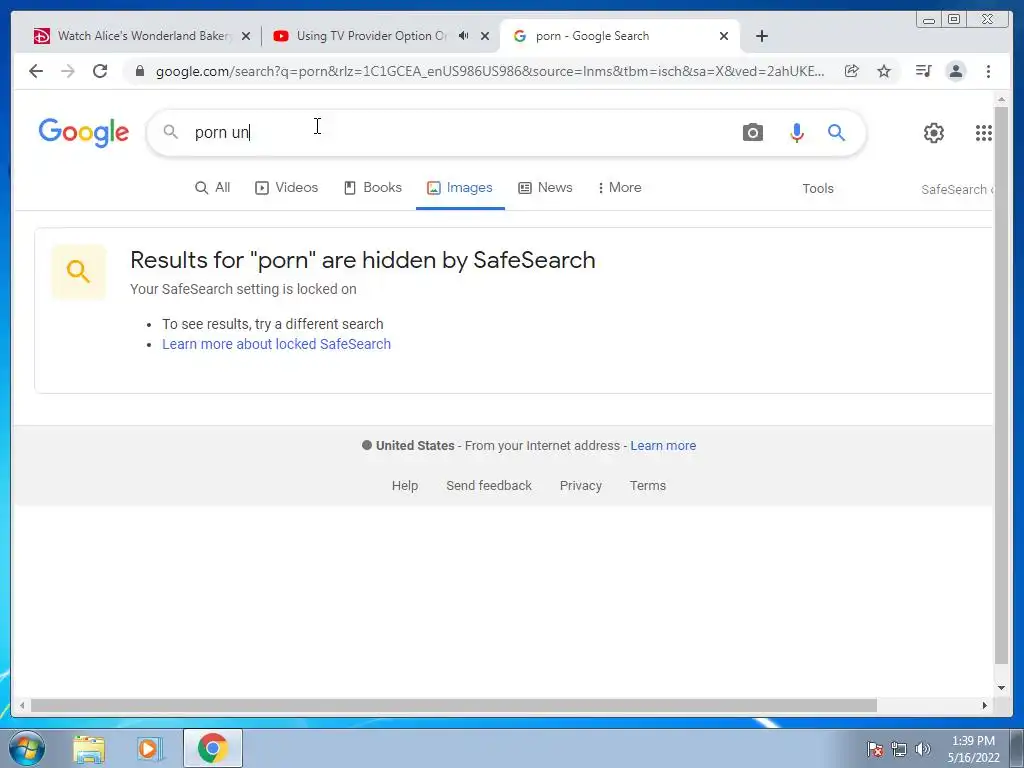This screenshot has height=768, width=1024.
Task: Search by image using camera icon
Action: coord(752,133)
